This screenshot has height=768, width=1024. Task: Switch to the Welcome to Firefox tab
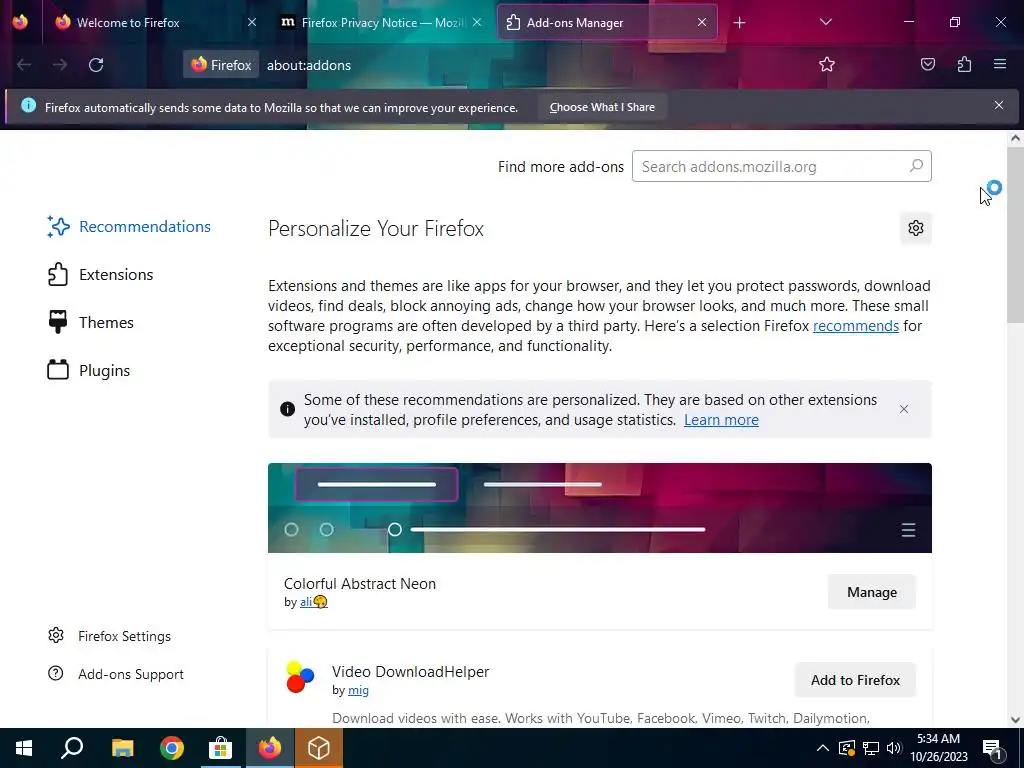tap(155, 22)
